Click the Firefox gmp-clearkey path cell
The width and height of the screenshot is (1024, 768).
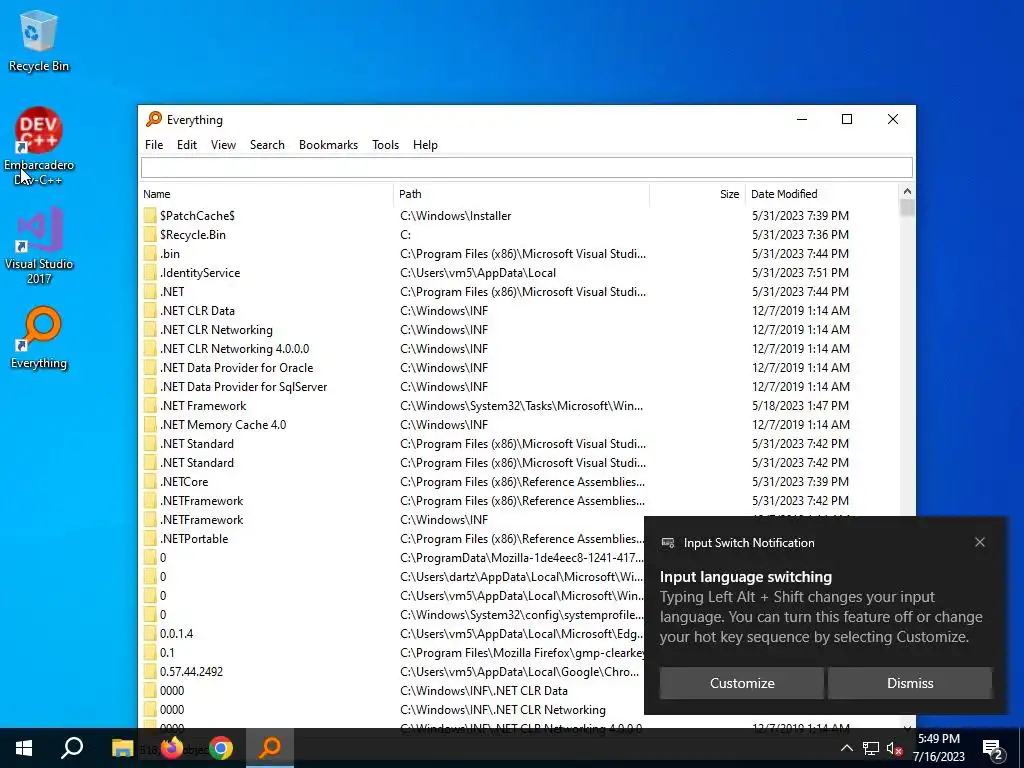pyautogui.click(x=522, y=652)
